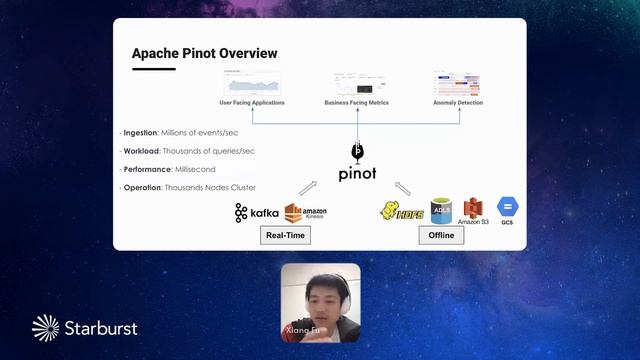
Task: Click the "Performance: Millisecond" line
Action: point(167,169)
